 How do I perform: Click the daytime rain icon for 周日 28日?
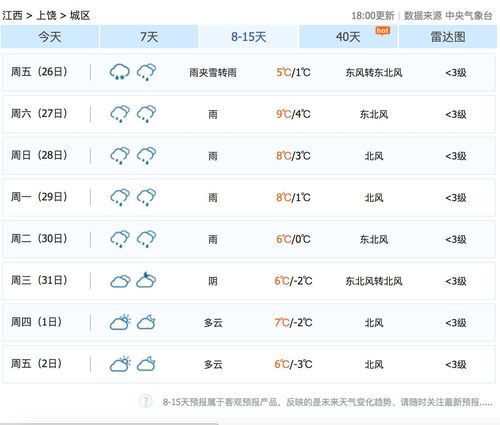[x=120, y=155]
